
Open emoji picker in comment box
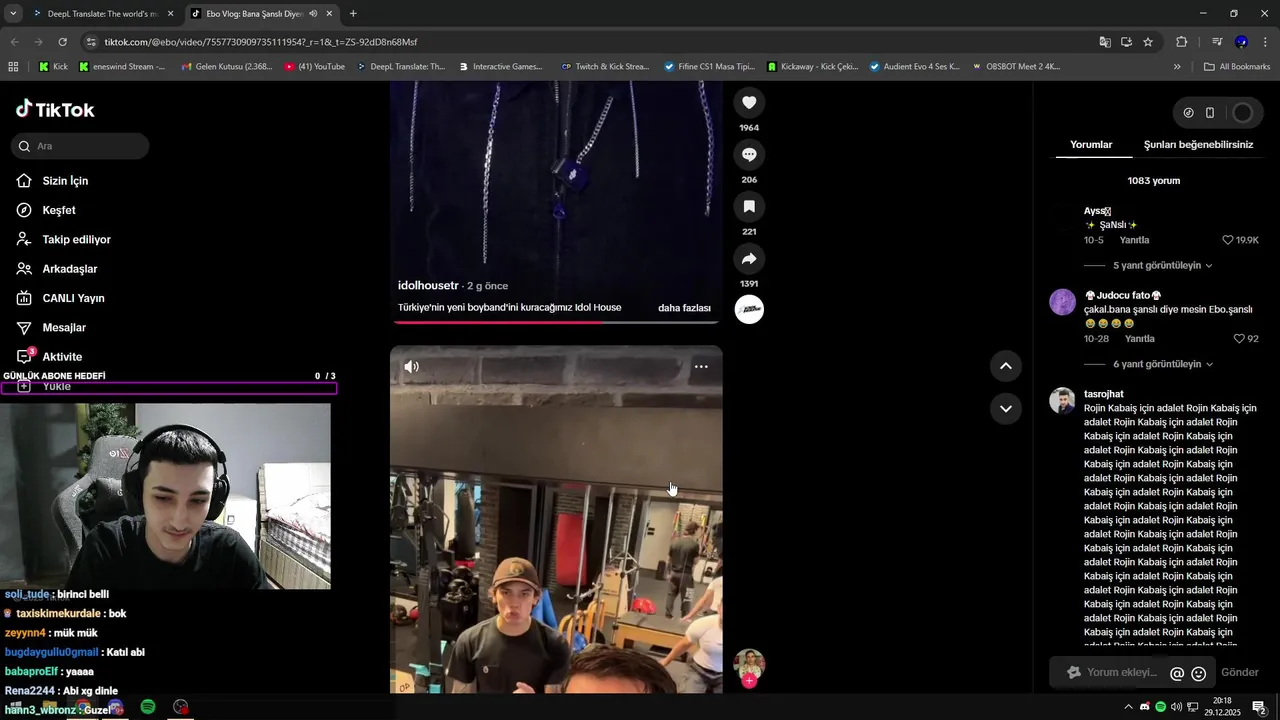pos(1199,674)
